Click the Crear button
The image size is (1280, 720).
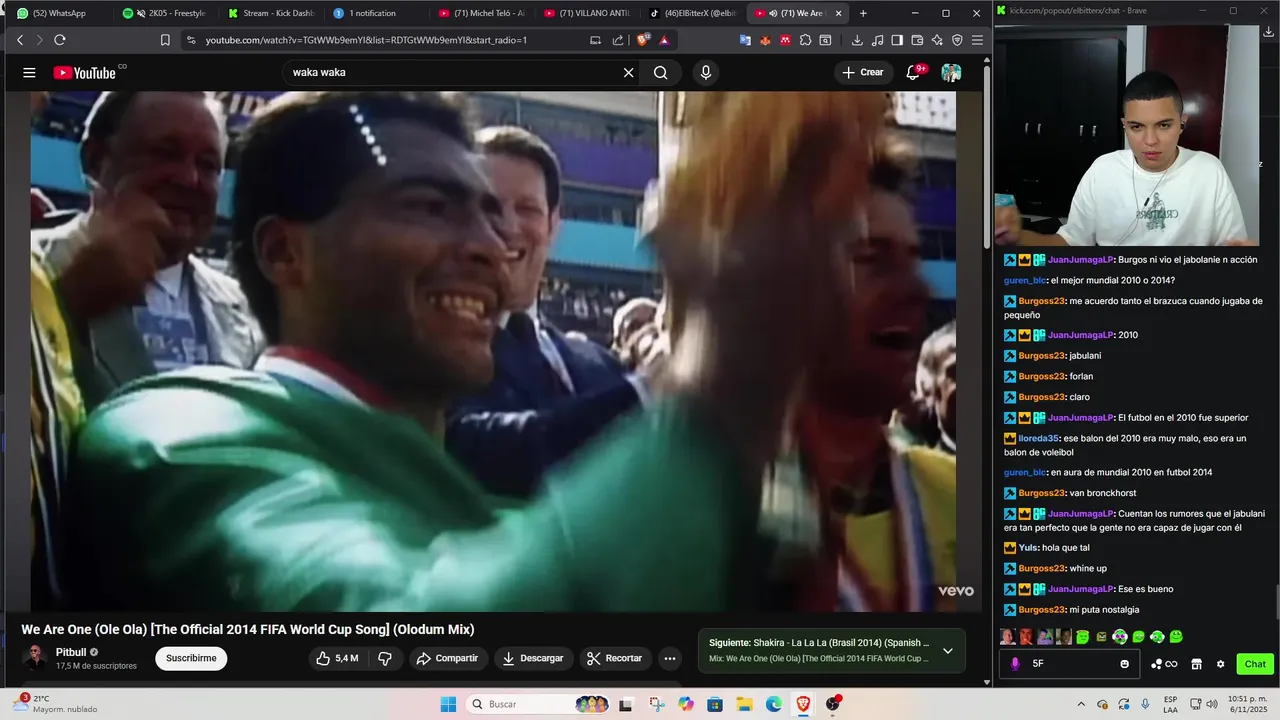[863, 72]
